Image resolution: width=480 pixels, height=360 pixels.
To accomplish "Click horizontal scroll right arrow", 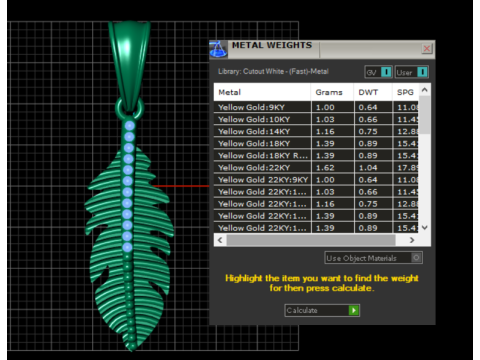I will pos(412,240).
